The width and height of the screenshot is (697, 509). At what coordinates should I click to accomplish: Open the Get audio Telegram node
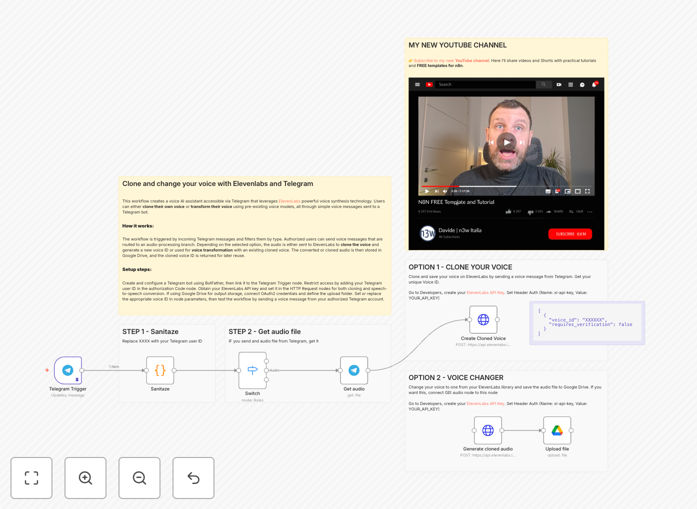coord(354,370)
